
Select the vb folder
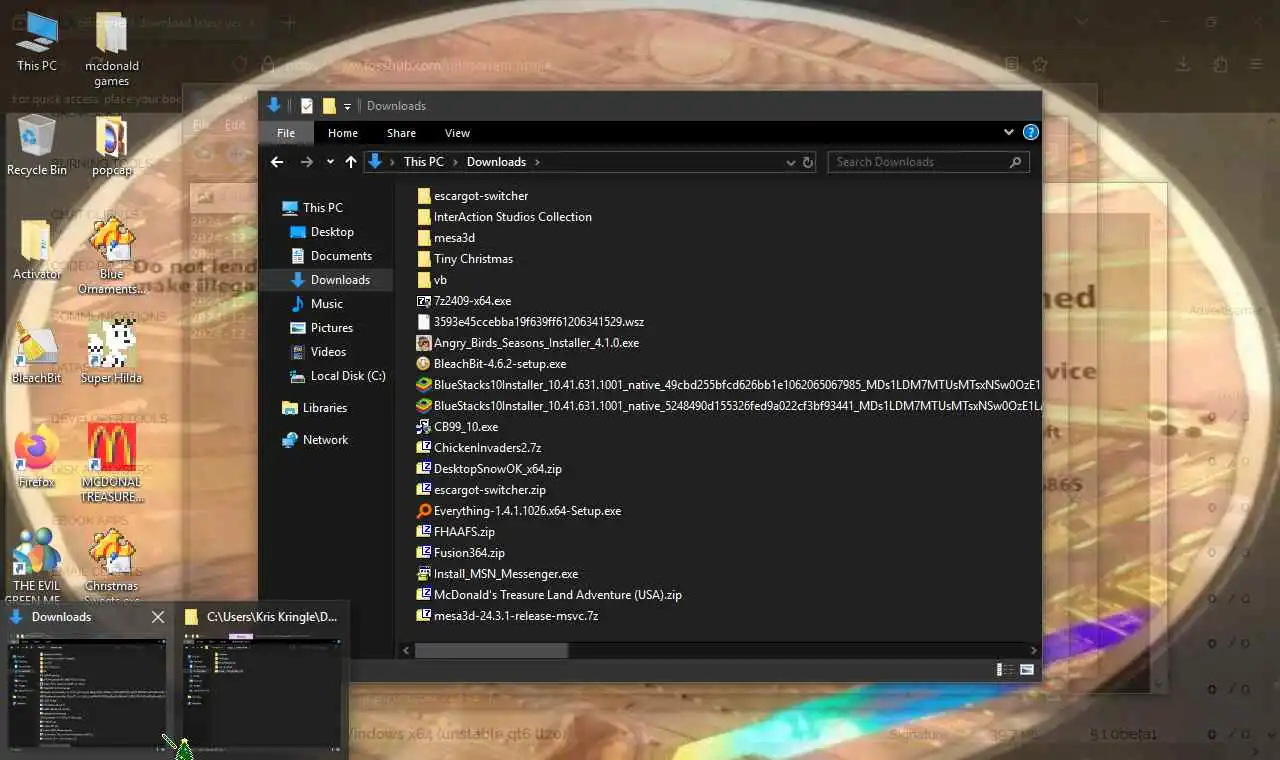pyautogui.click(x=432, y=280)
